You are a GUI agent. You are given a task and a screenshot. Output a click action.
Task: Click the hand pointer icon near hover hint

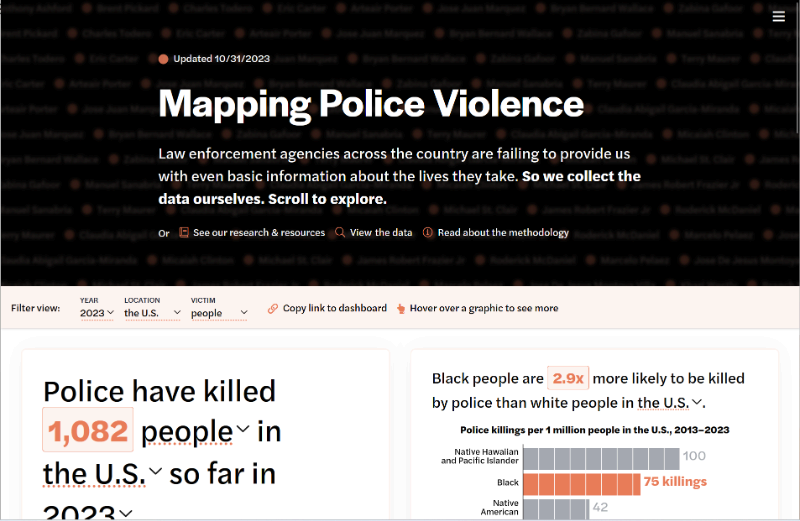click(x=401, y=309)
